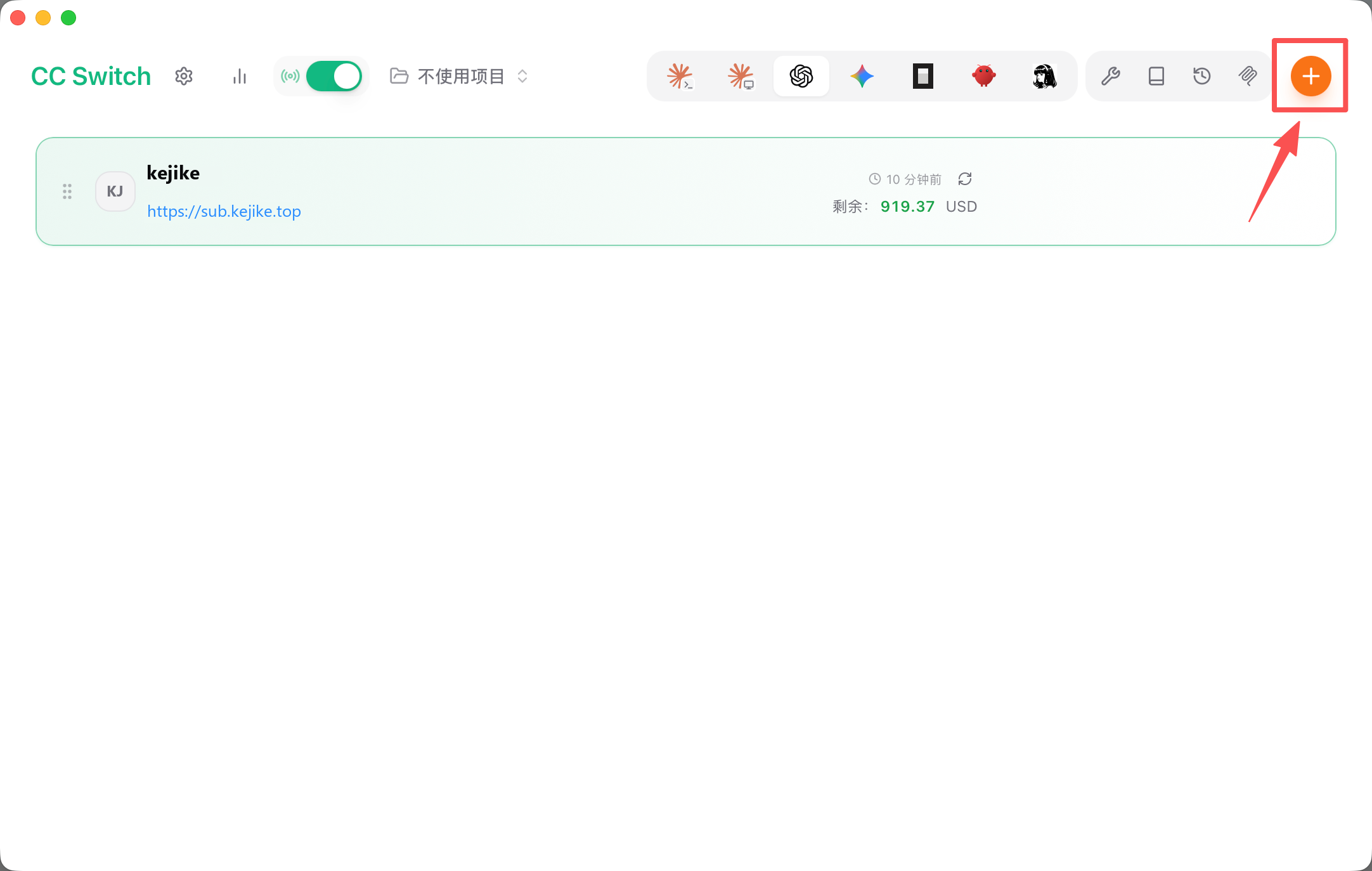1372x871 pixels.
Task: Grab the kejike card drag handle
Action: (x=67, y=191)
